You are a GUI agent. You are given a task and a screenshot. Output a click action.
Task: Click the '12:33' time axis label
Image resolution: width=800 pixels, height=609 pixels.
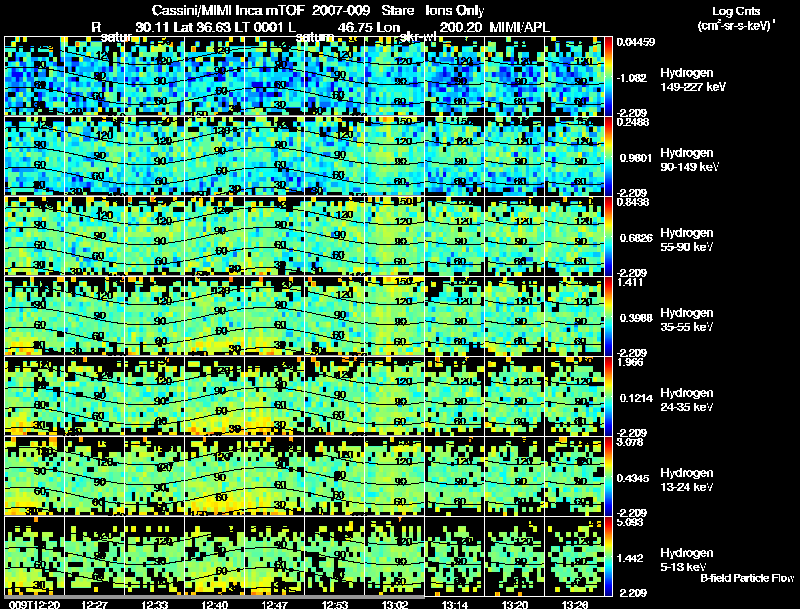pyautogui.click(x=154, y=604)
